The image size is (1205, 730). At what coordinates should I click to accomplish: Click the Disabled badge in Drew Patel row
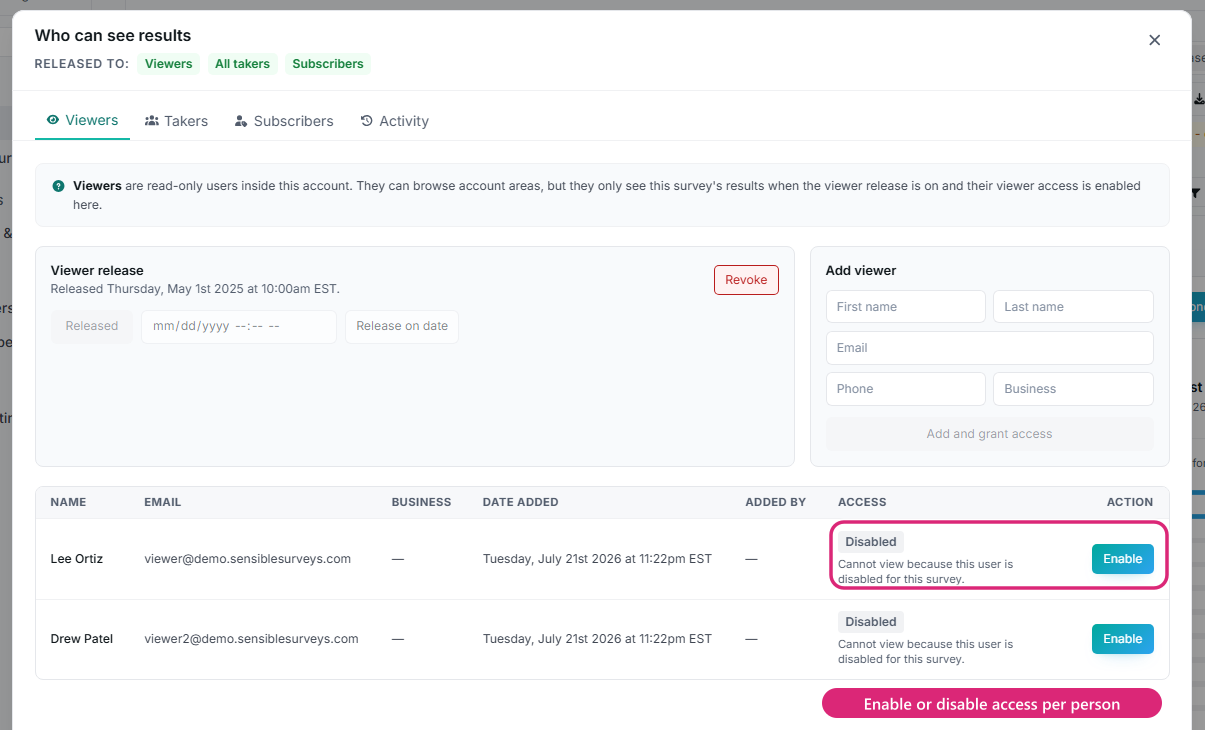[871, 622]
